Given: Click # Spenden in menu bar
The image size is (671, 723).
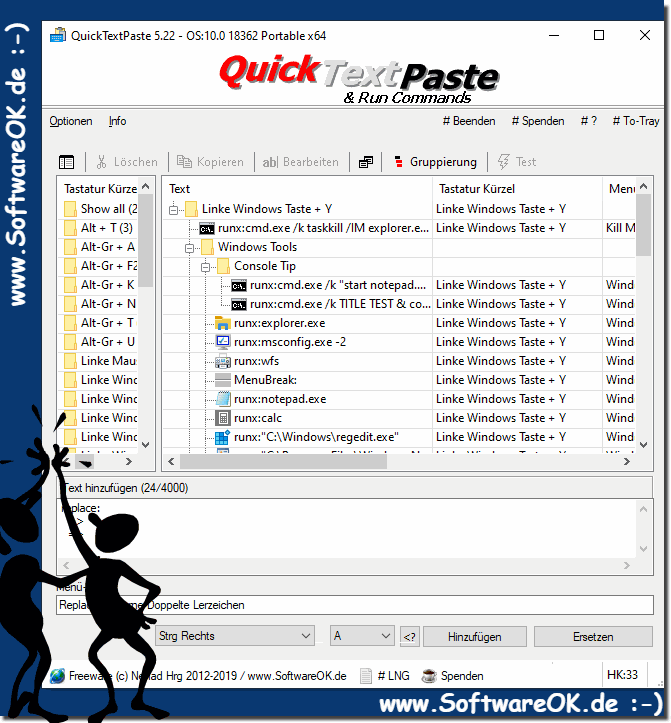Looking at the screenshot, I should (x=538, y=121).
